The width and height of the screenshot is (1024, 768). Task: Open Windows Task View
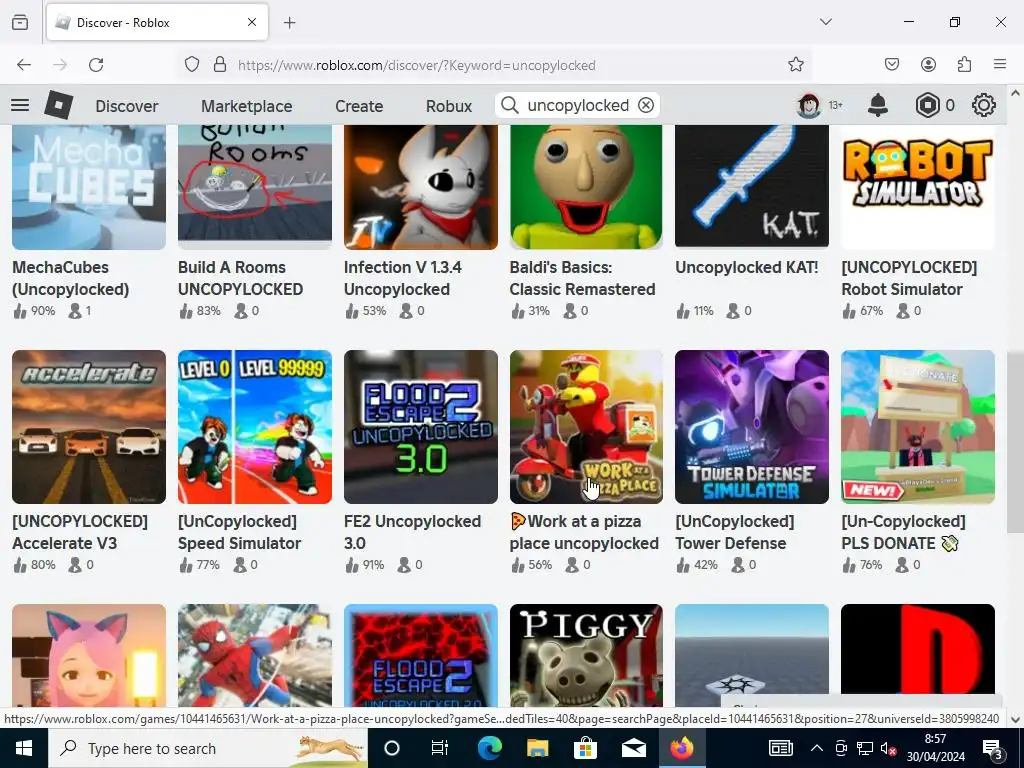point(440,748)
